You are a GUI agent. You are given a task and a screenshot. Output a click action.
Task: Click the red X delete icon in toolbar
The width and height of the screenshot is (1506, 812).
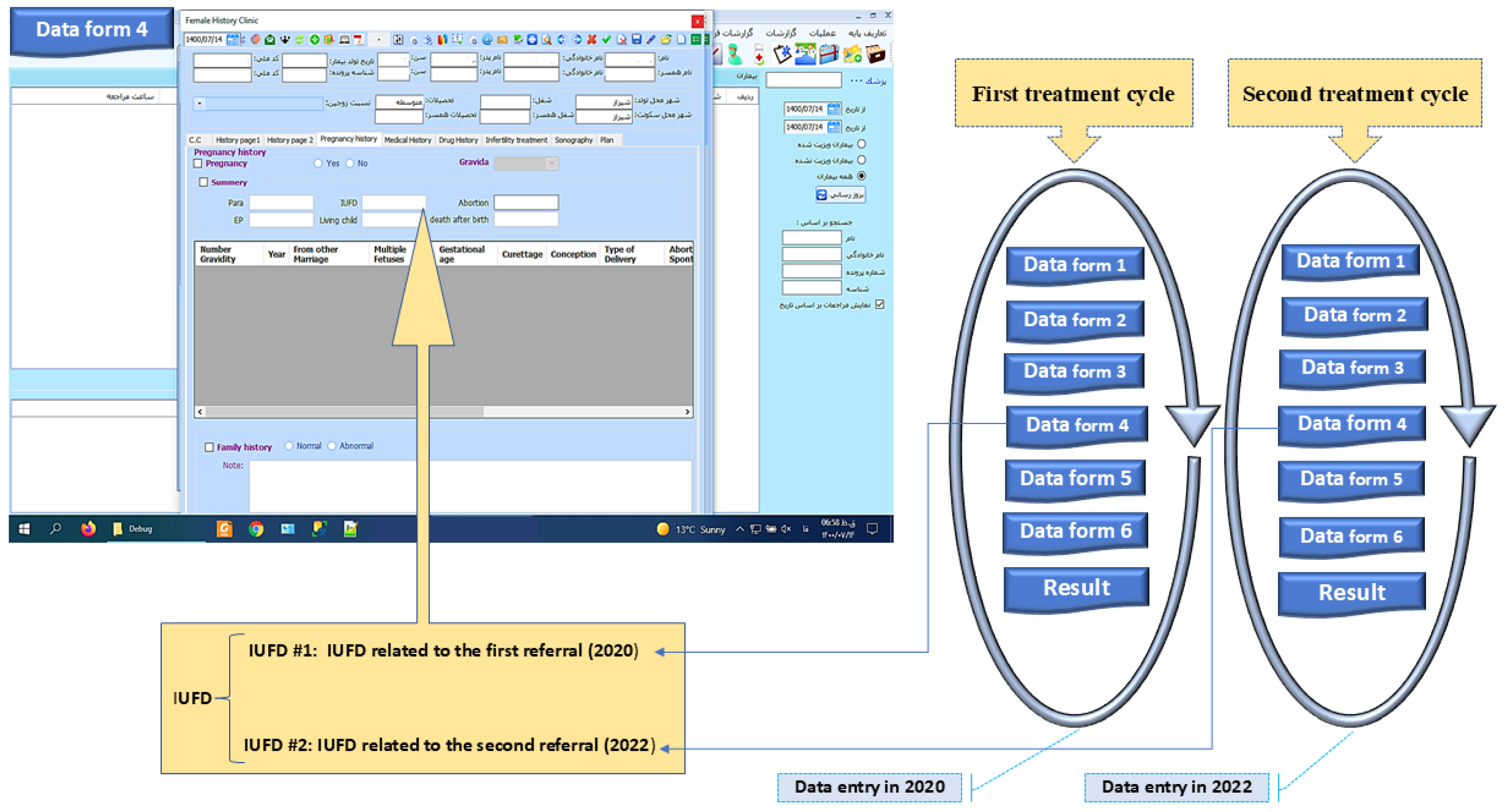(x=592, y=39)
